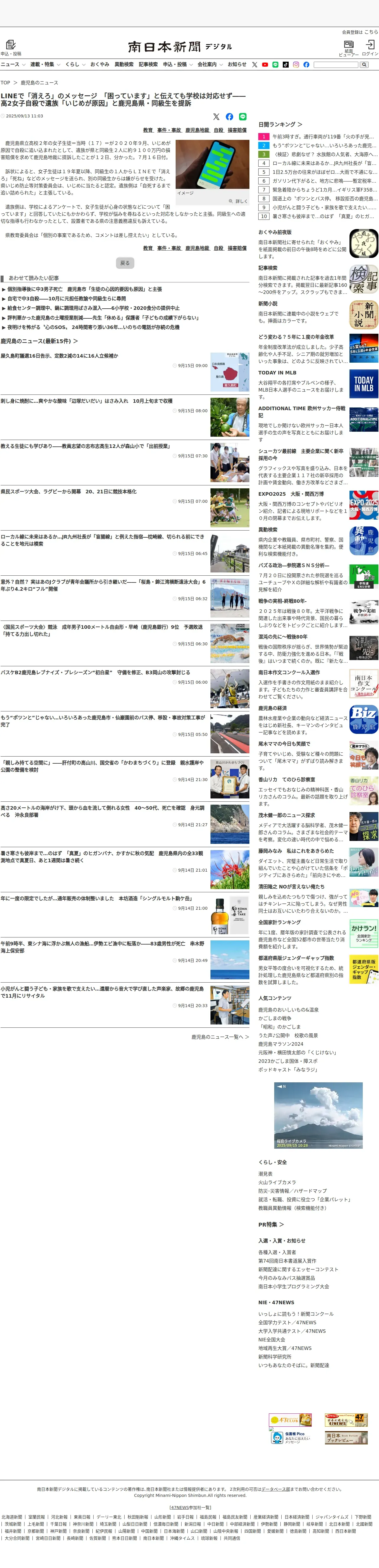The height and width of the screenshot is (1568, 379).
Task: Expand the 申込・投稿 menu dropdown
Action: 178,65
